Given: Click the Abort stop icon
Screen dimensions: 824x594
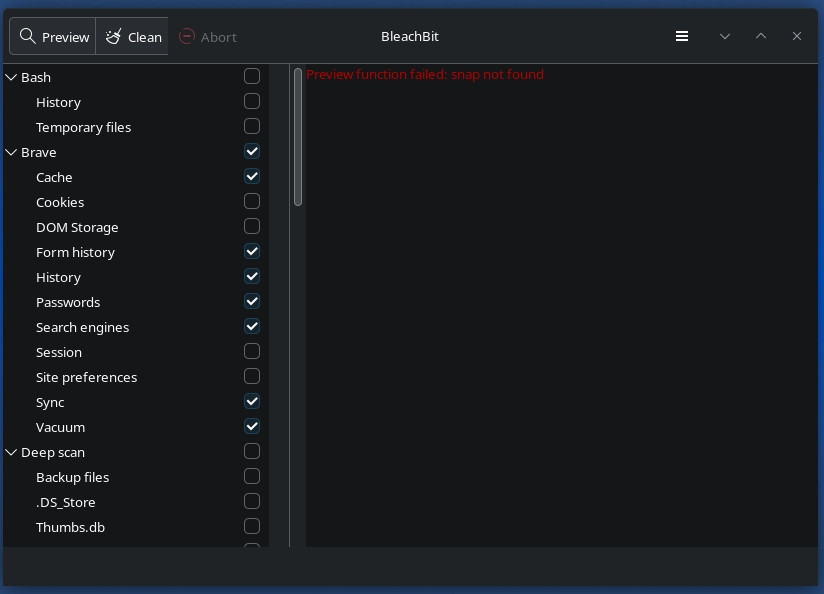Looking at the screenshot, I should [187, 37].
